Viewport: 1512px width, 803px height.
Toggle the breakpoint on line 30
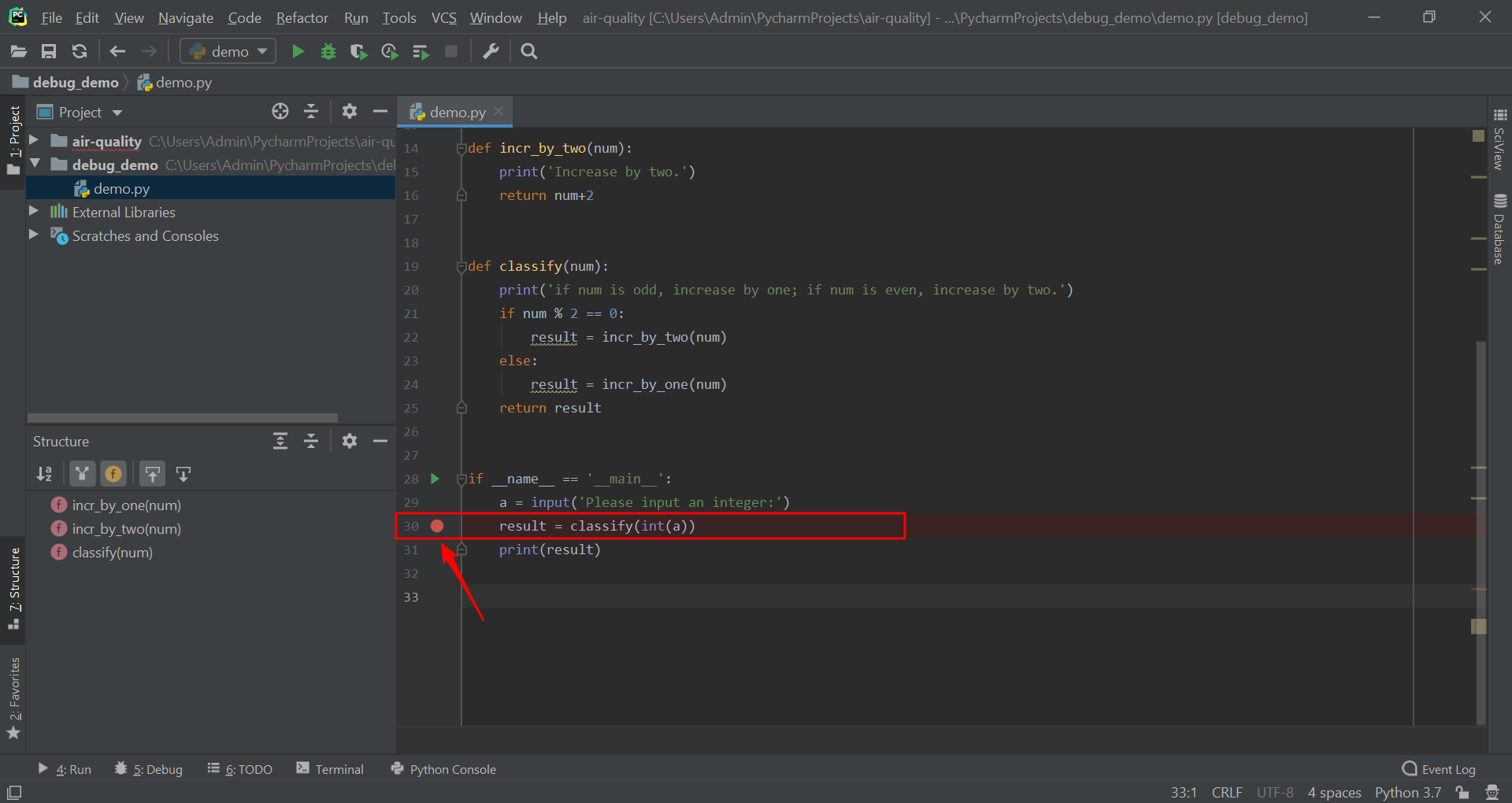(x=438, y=526)
